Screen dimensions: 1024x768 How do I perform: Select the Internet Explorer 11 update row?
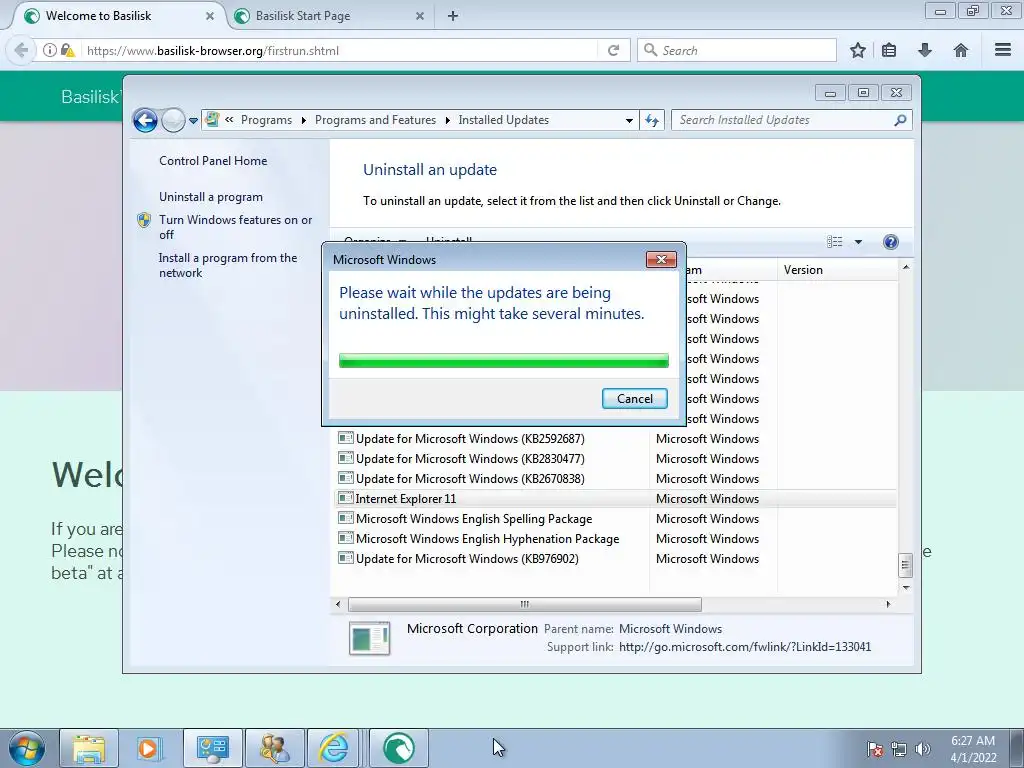click(615, 498)
